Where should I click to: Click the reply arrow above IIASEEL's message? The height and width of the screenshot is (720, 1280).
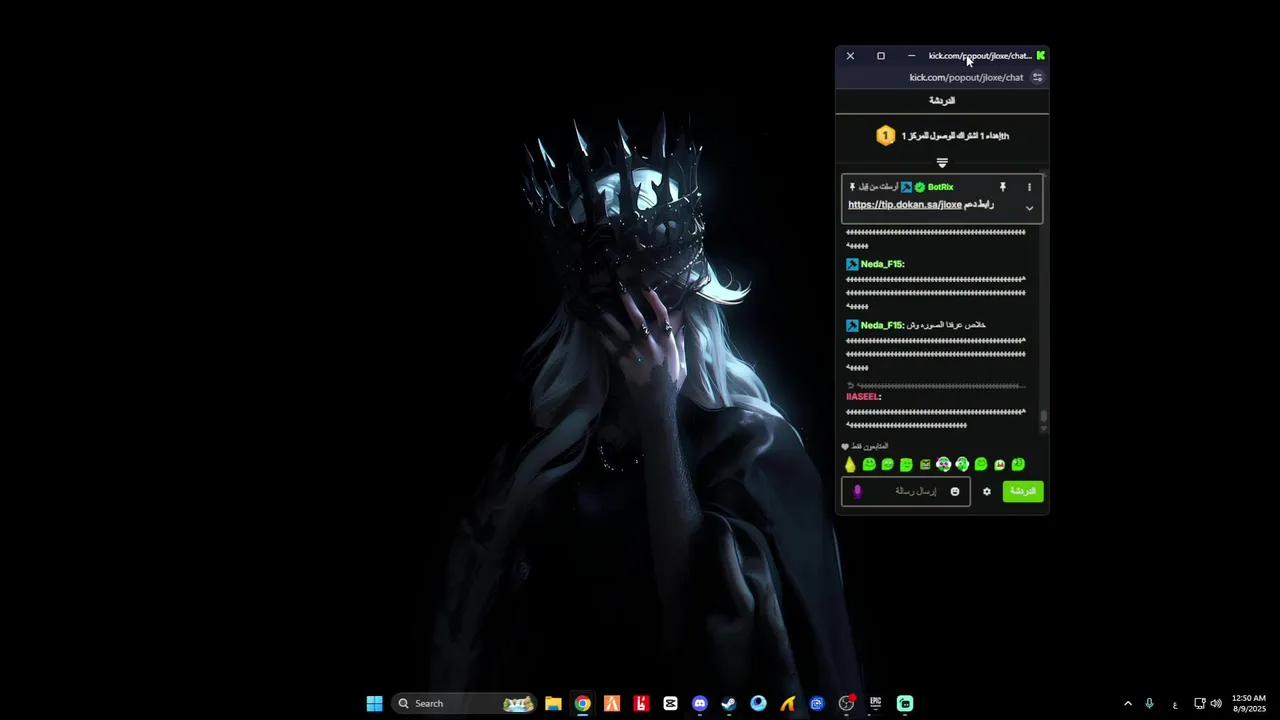tap(851, 385)
